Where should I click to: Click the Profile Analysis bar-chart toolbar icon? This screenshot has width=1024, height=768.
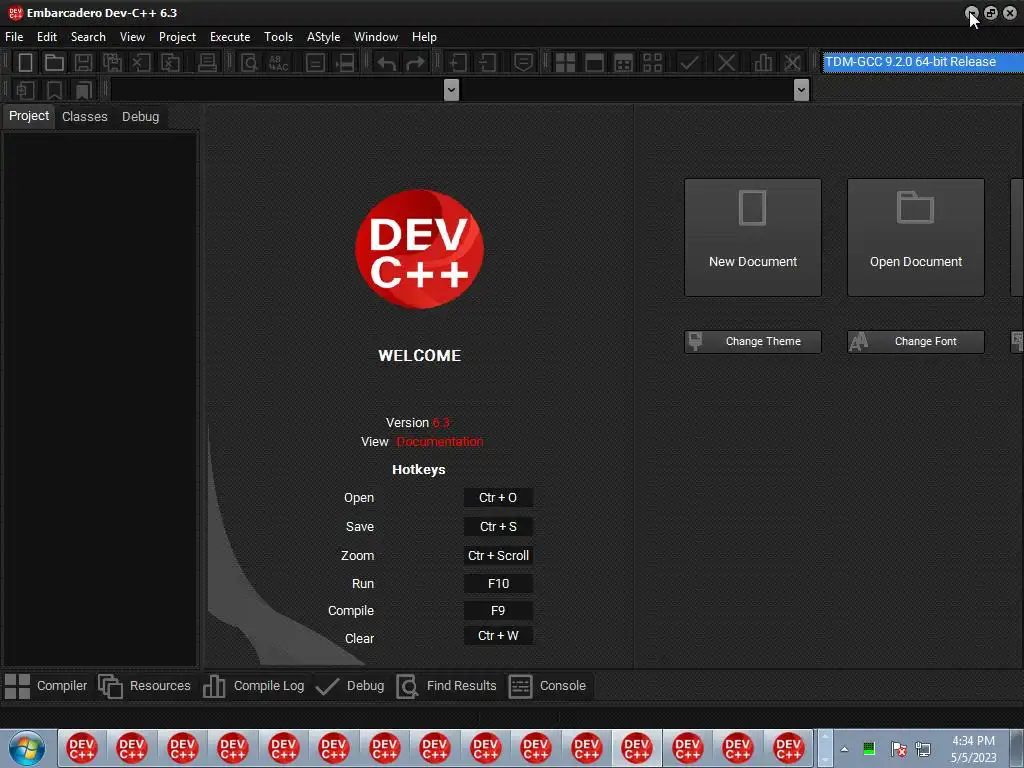[x=763, y=63]
